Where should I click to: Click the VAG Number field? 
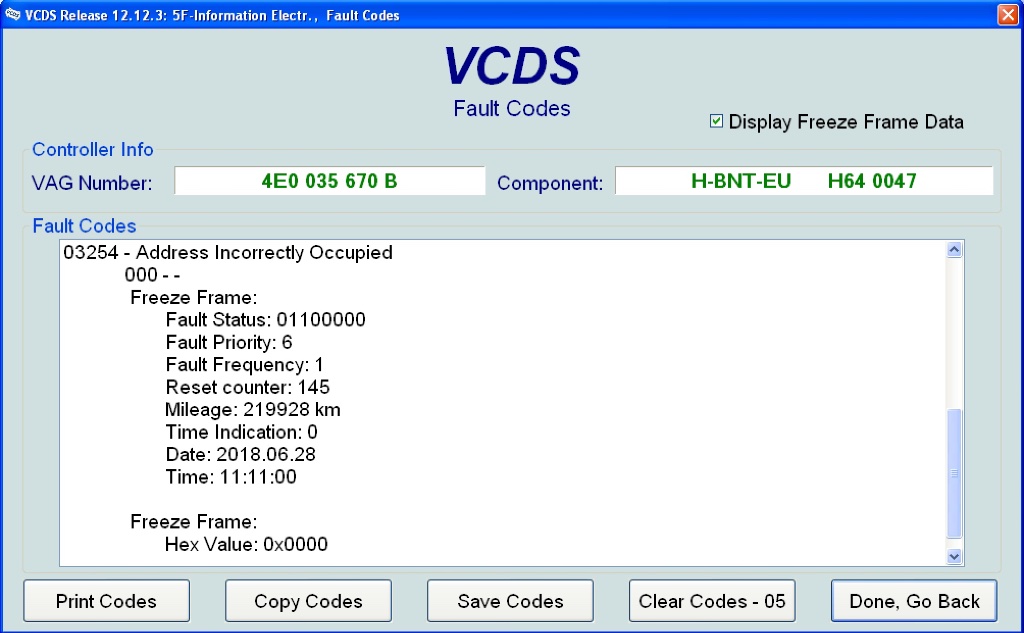(329, 181)
